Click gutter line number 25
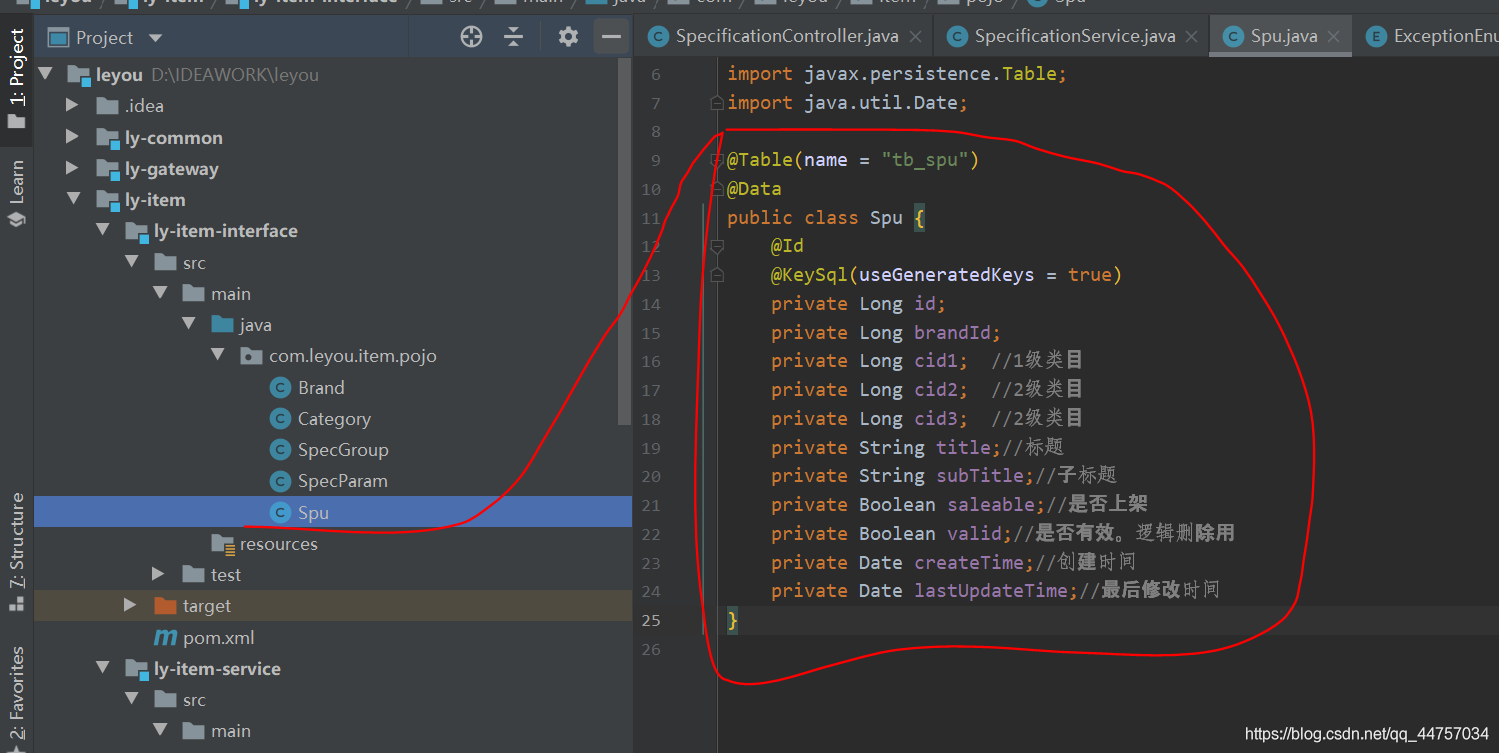This screenshot has height=753, width=1499. click(x=650, y=620)
